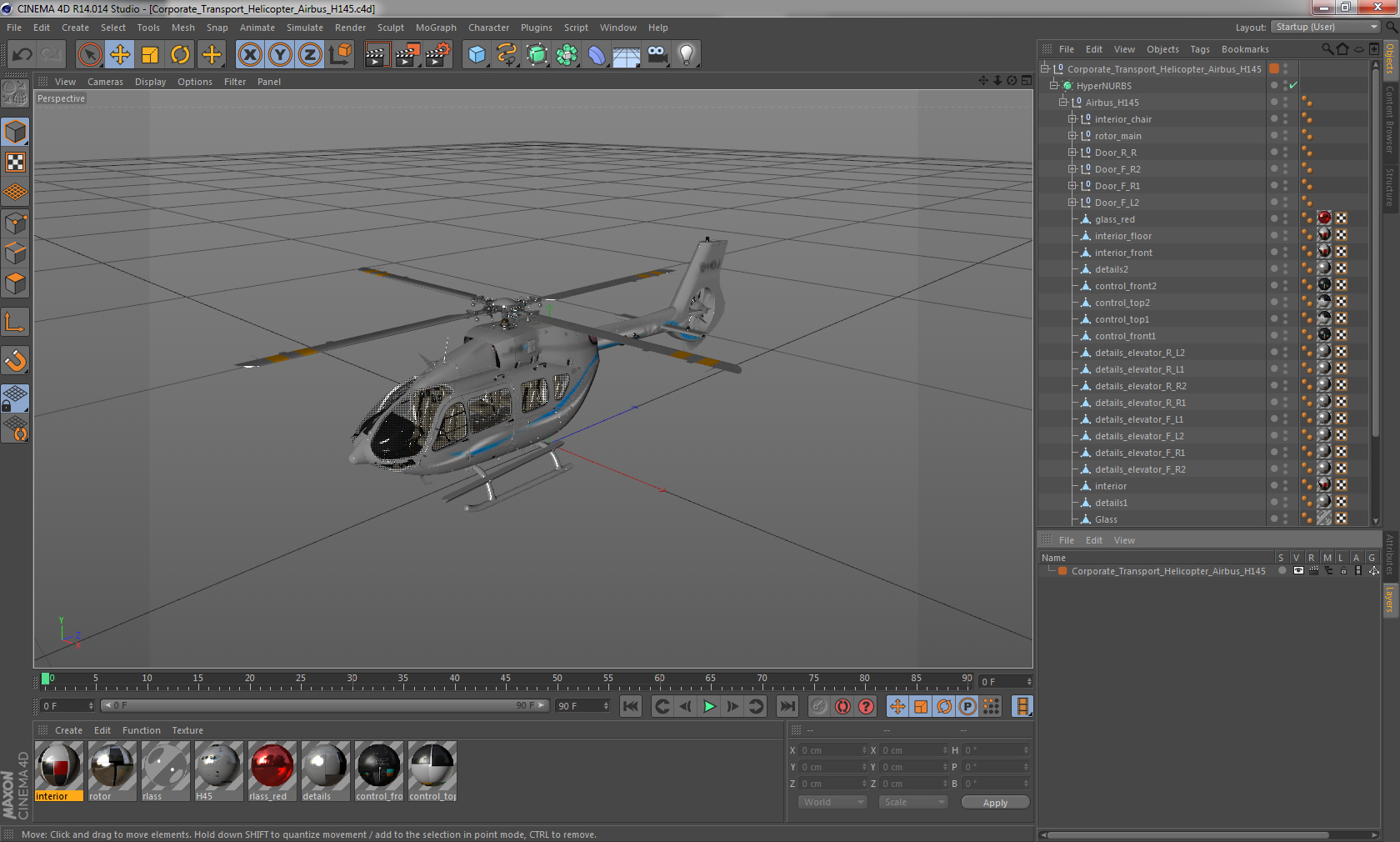Open the Simulate menu

(x=305, y=28)
